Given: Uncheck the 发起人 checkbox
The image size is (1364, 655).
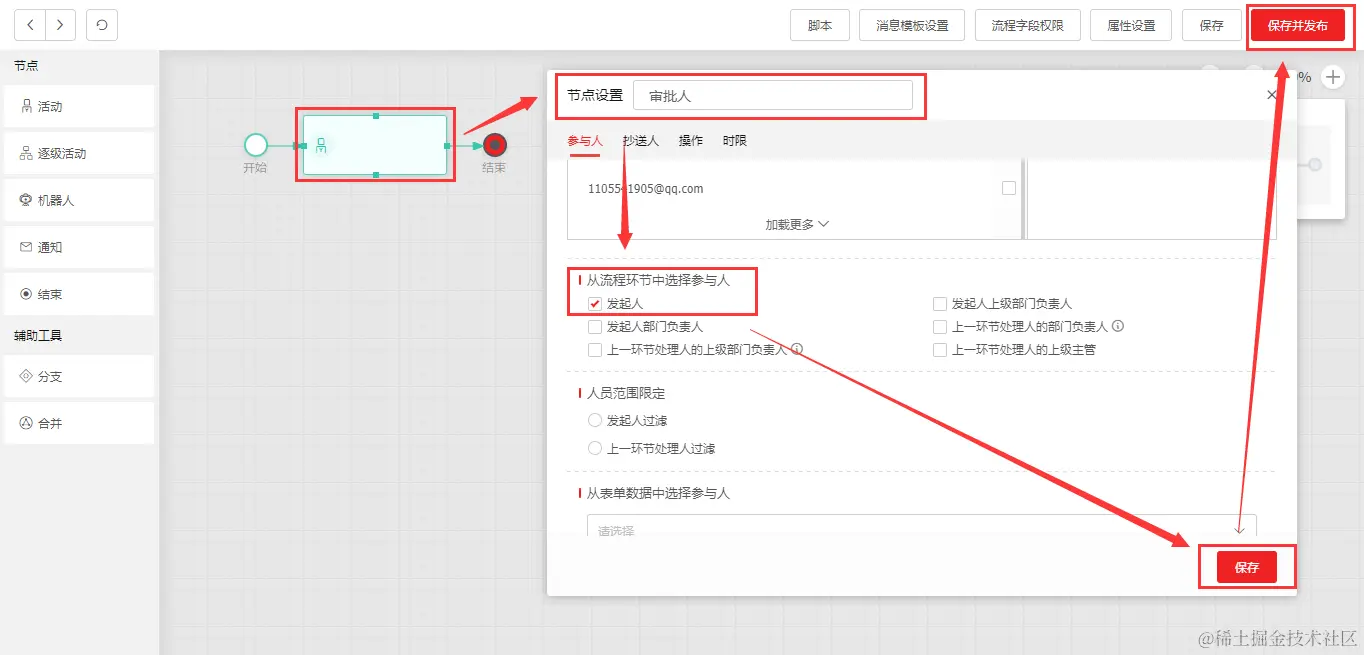Looking at the screenshot, I should (595, 302).
